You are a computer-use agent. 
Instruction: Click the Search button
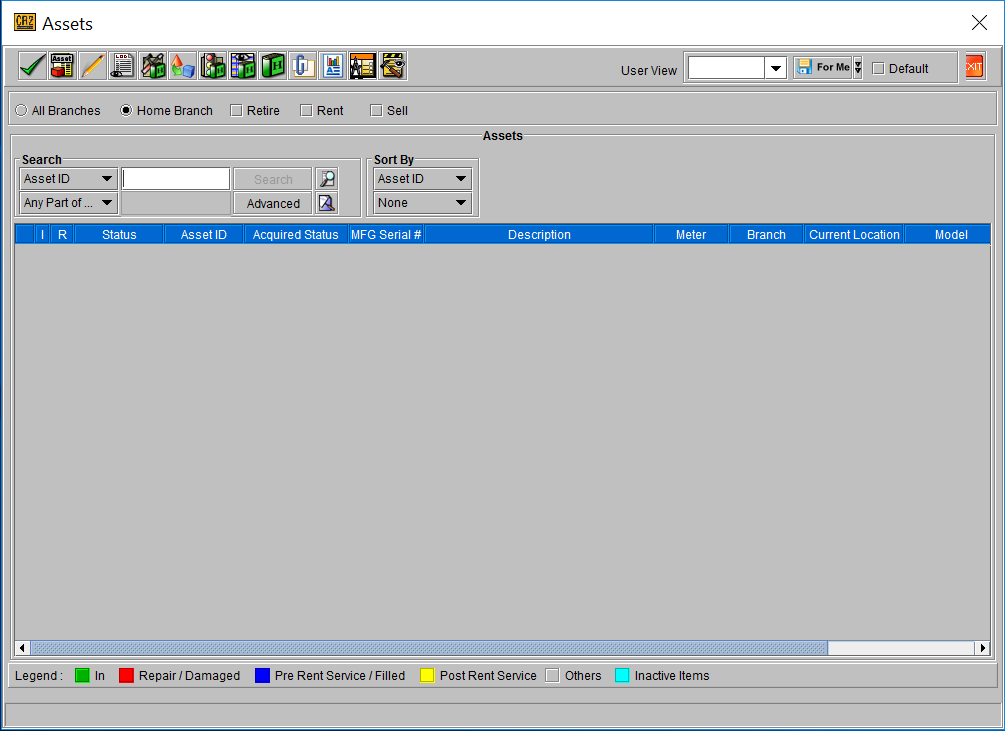273,179
